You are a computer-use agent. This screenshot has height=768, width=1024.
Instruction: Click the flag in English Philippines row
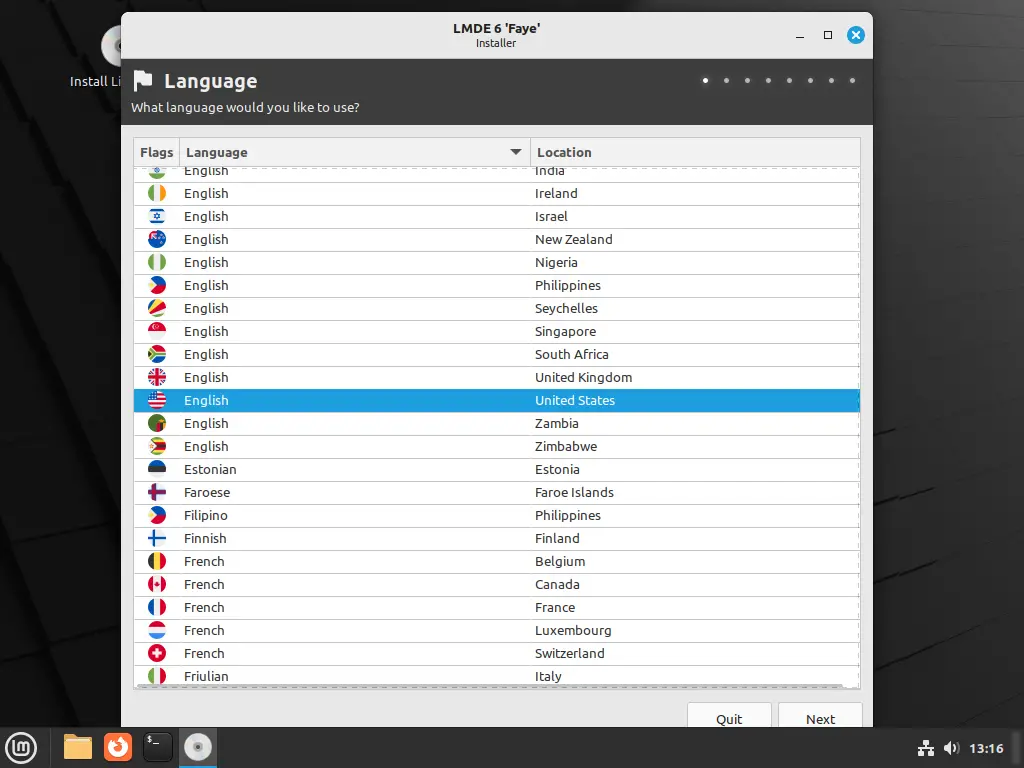[157, 285]
